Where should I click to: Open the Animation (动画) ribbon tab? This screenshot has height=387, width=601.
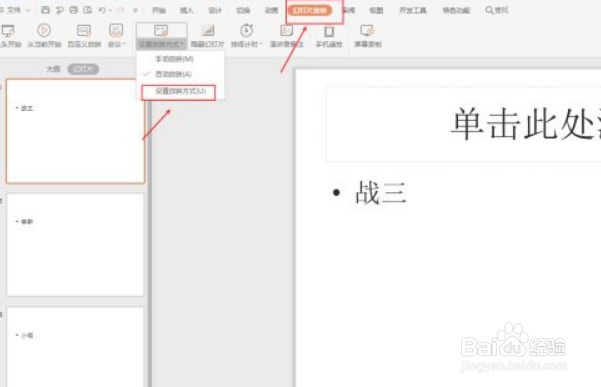271,10
